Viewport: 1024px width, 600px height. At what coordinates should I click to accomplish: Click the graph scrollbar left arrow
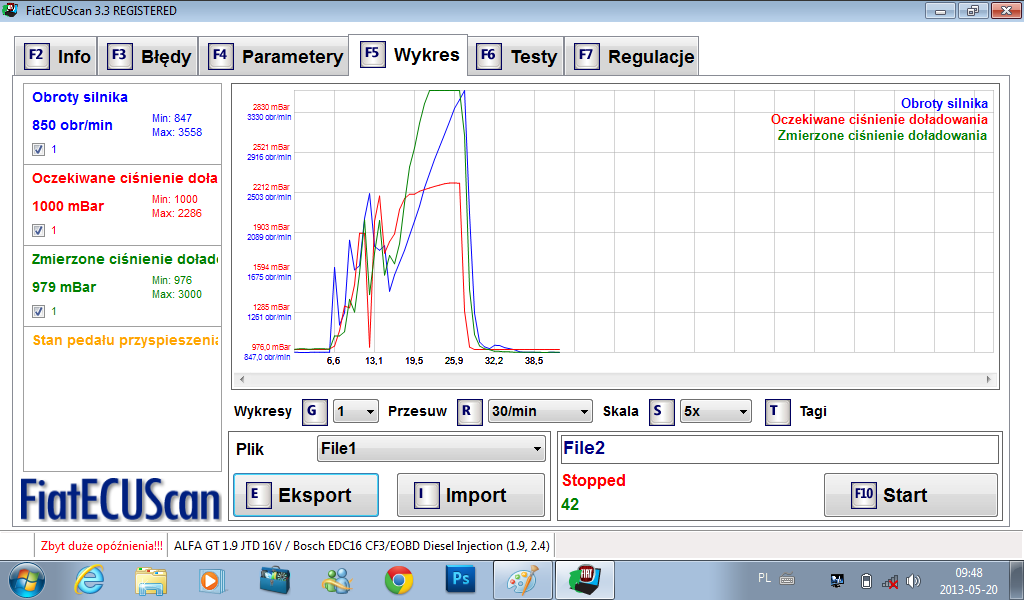(242, 379)
